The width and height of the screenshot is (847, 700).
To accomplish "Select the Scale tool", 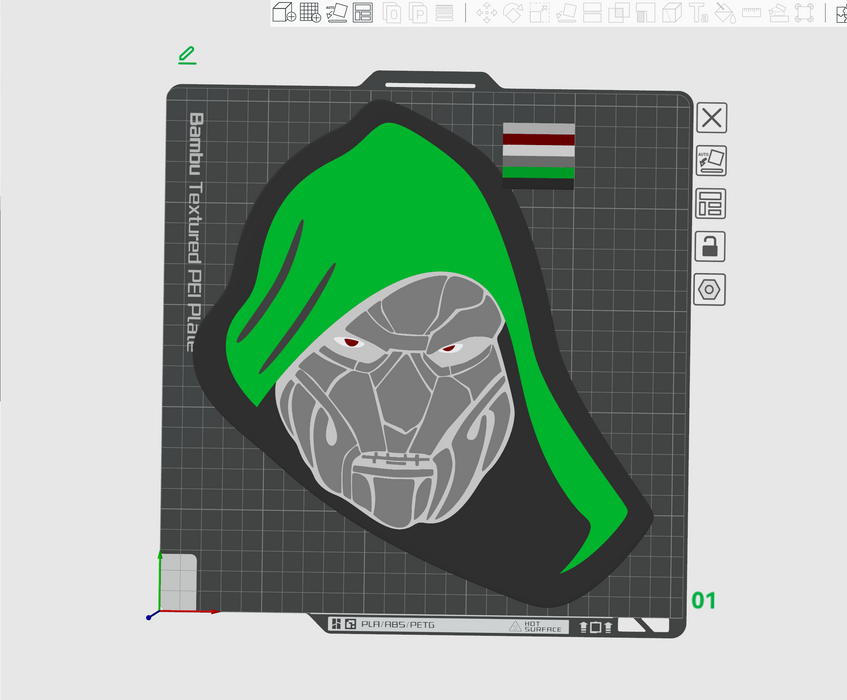I will 540,13.
